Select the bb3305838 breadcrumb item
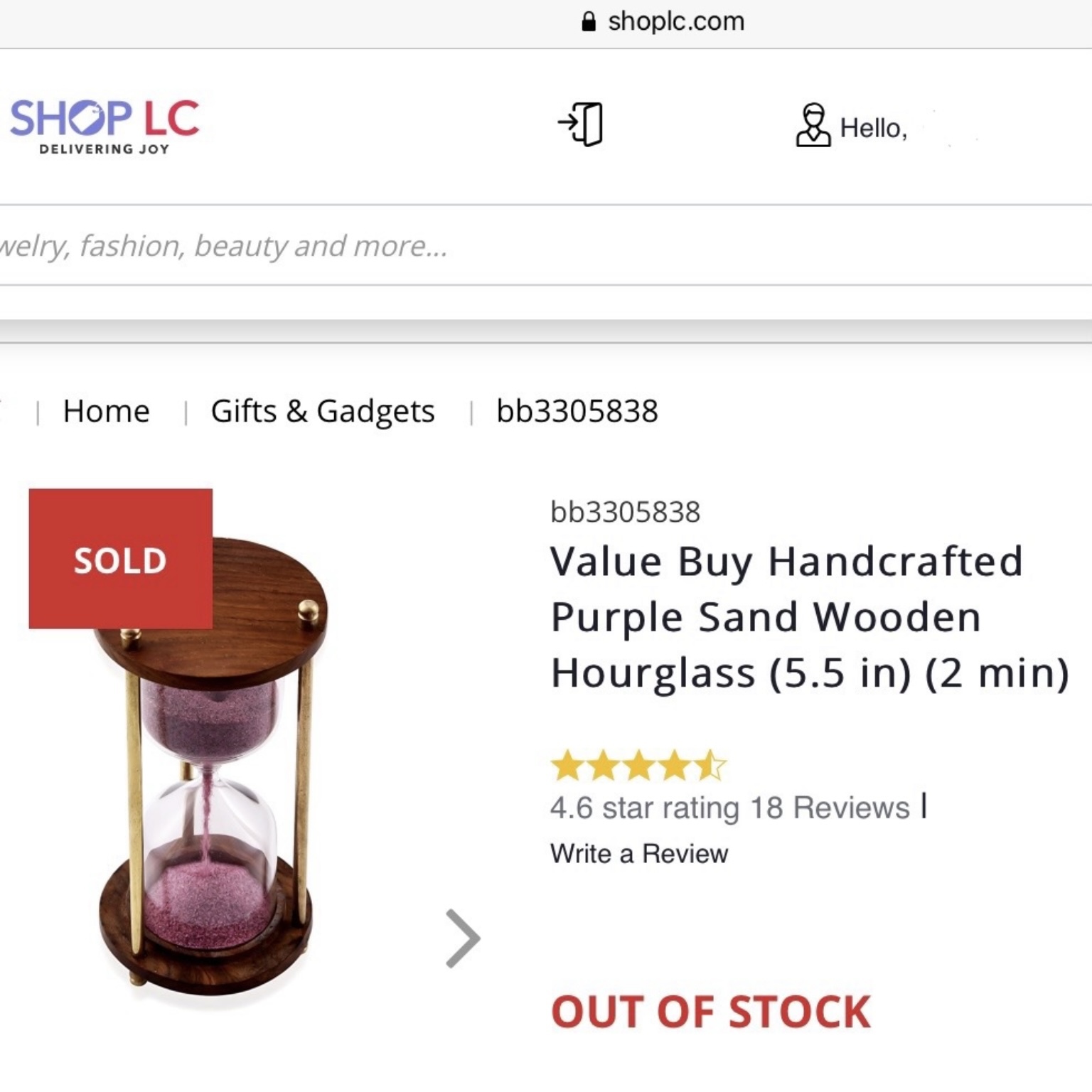 pos(577,411)
